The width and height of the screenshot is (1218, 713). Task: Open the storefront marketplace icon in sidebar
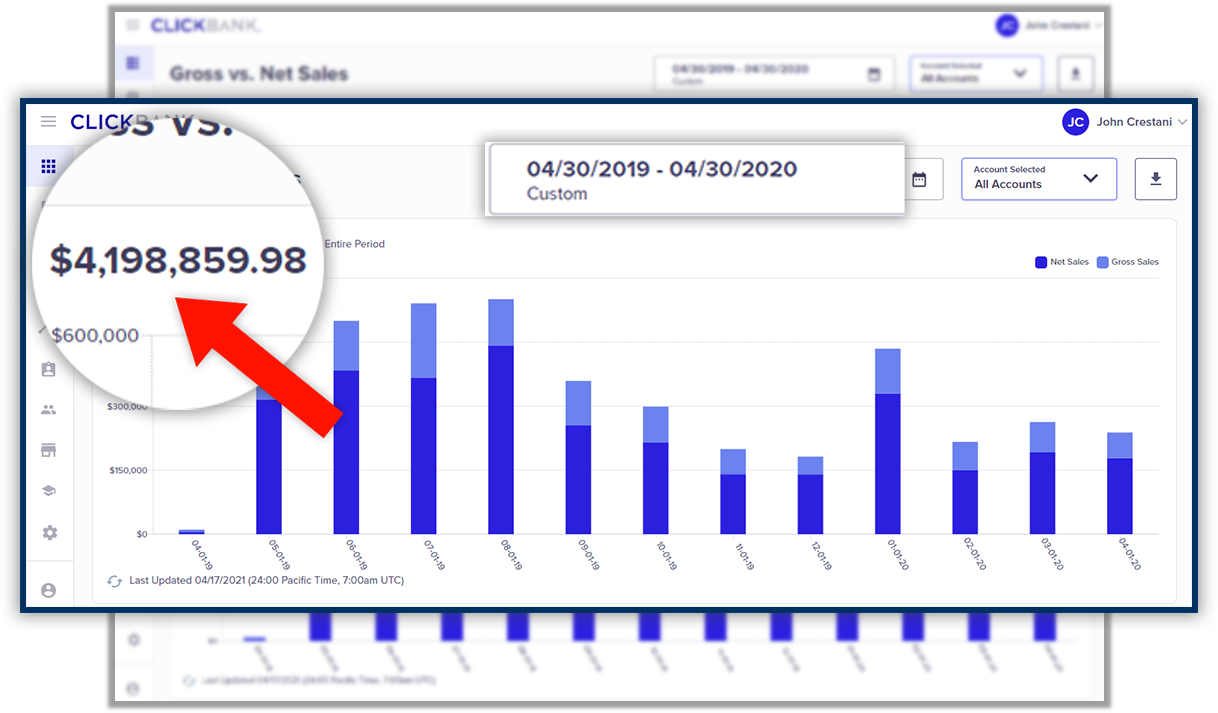[x=48, y=450]
